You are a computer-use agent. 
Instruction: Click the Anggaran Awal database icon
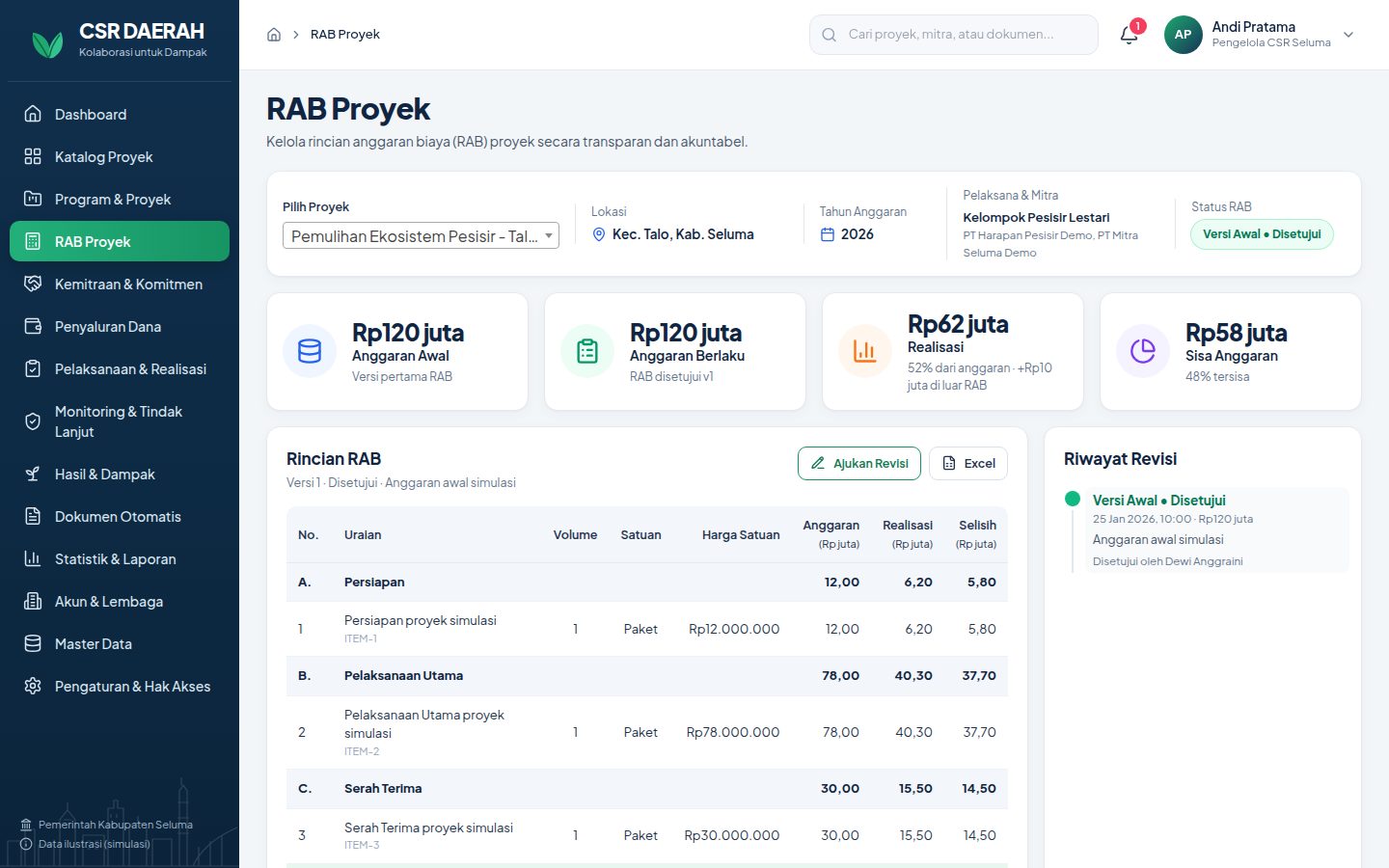pos(310,351)
